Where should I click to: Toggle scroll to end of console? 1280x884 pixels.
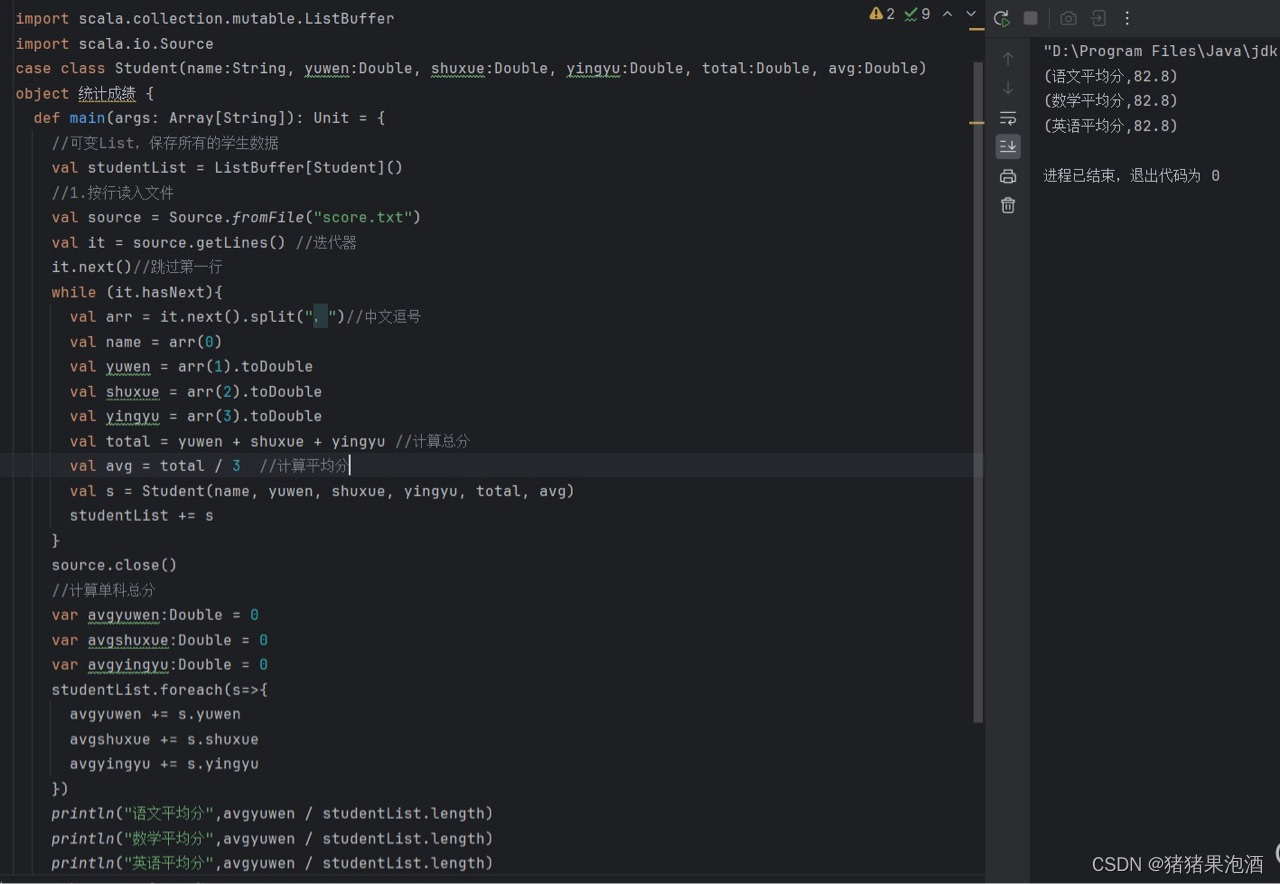[x=1008, y=147]
